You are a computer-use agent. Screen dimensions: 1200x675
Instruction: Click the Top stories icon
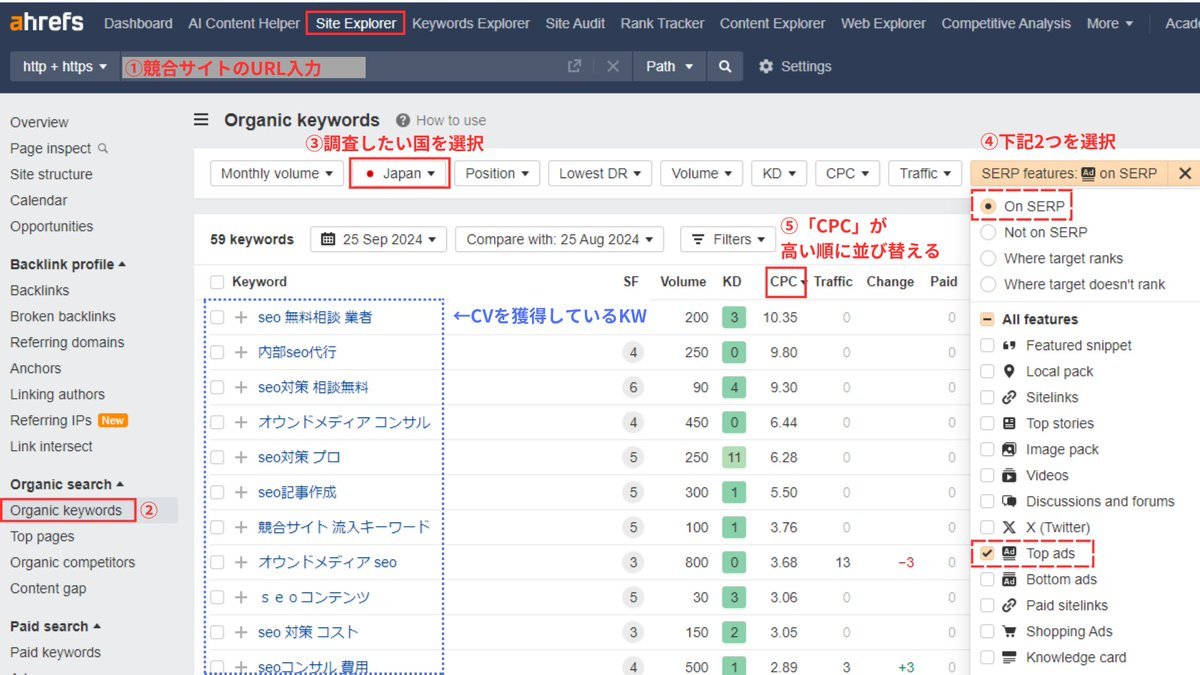click(x=1009, y=423)
